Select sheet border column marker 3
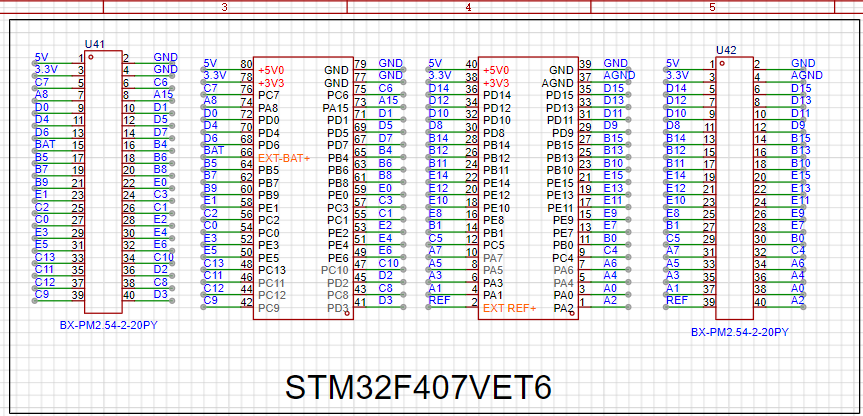The height and width of the screenshot is (416, 863). click(224, 7)
